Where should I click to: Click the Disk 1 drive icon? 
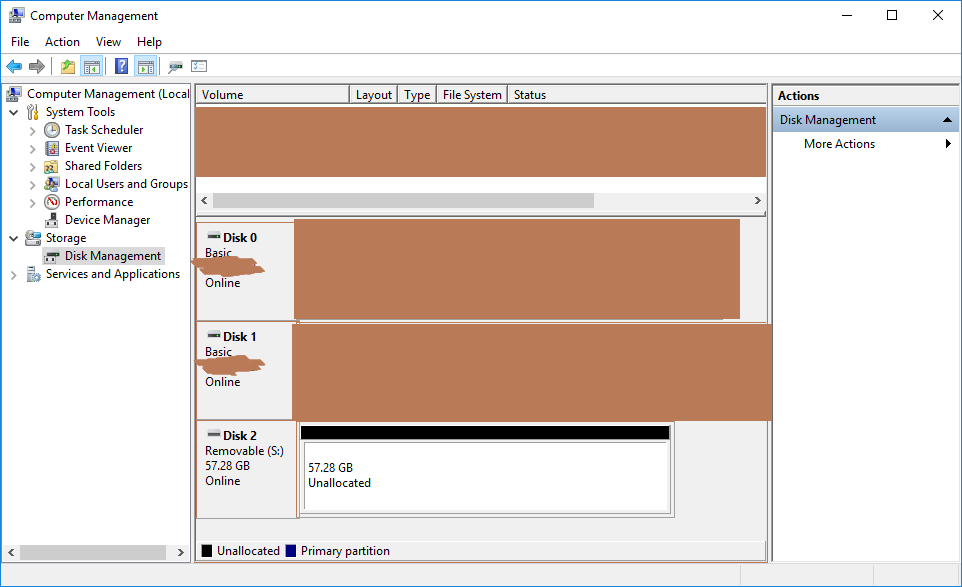pos(214,335)
